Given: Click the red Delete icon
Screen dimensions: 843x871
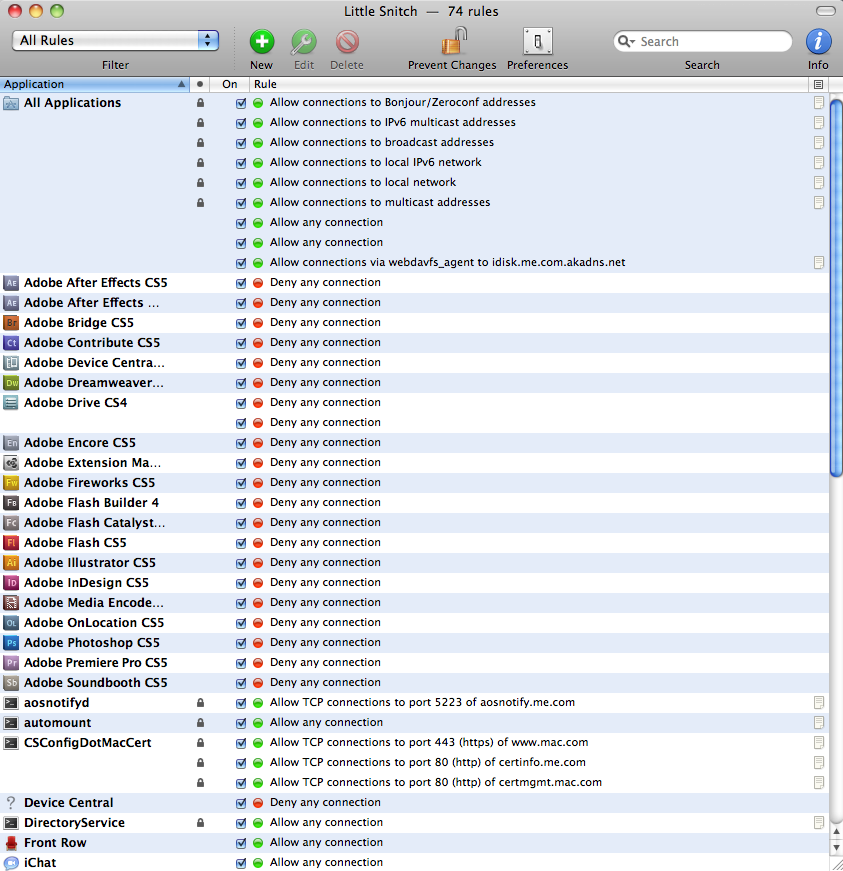Looking at the screenshot, I should [x=347, y=42].
